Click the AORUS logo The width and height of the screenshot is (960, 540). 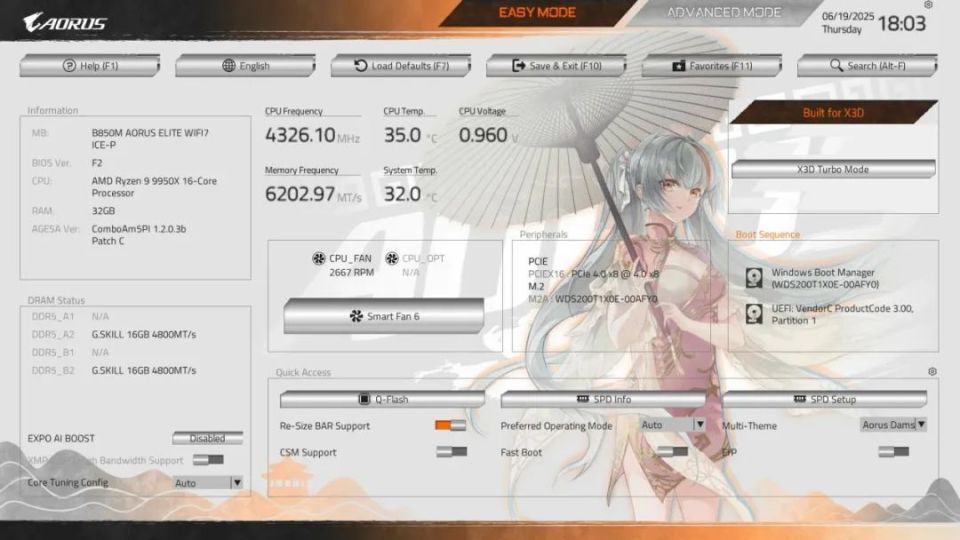(65, 23)
